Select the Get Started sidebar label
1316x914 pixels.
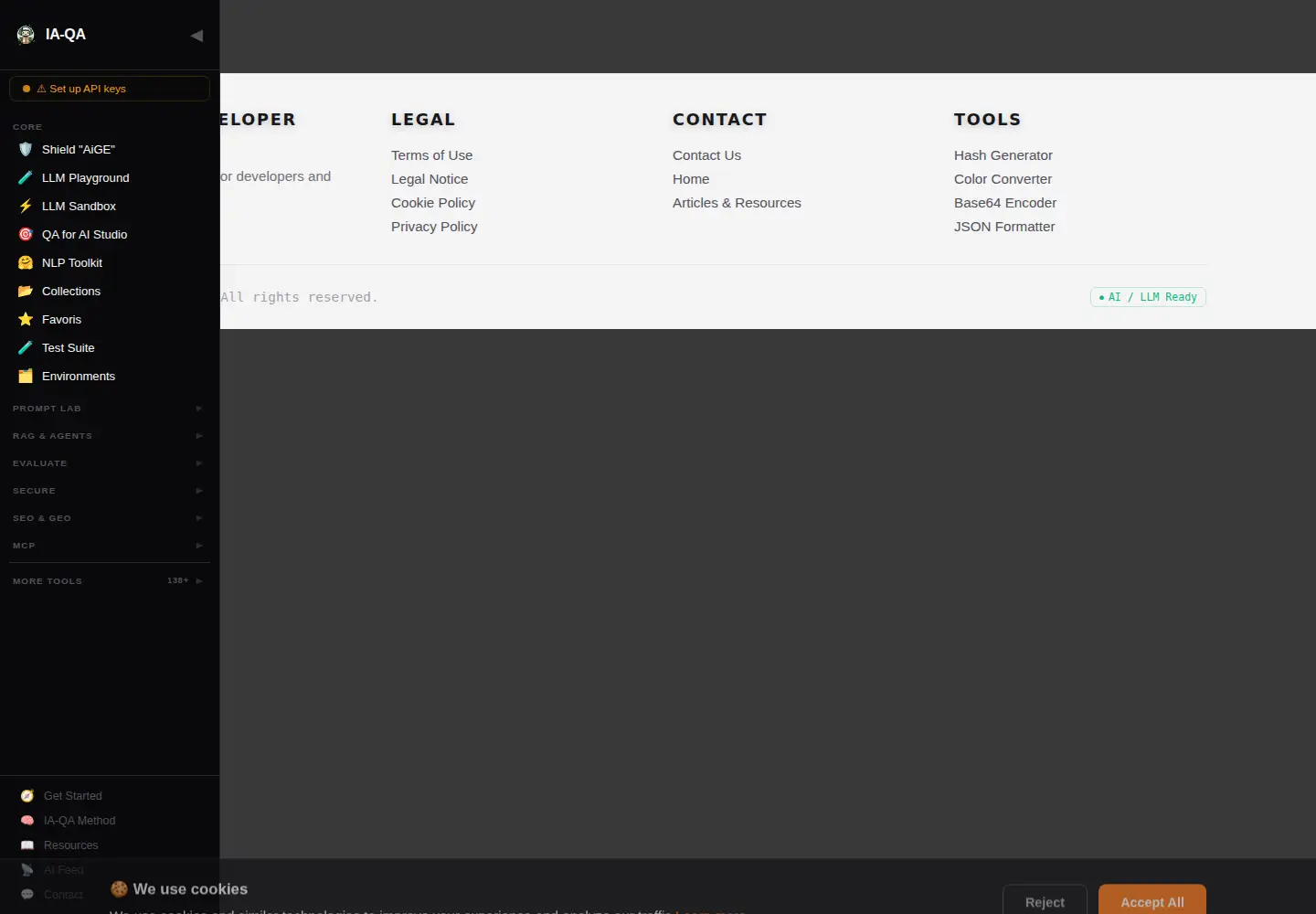73,796
